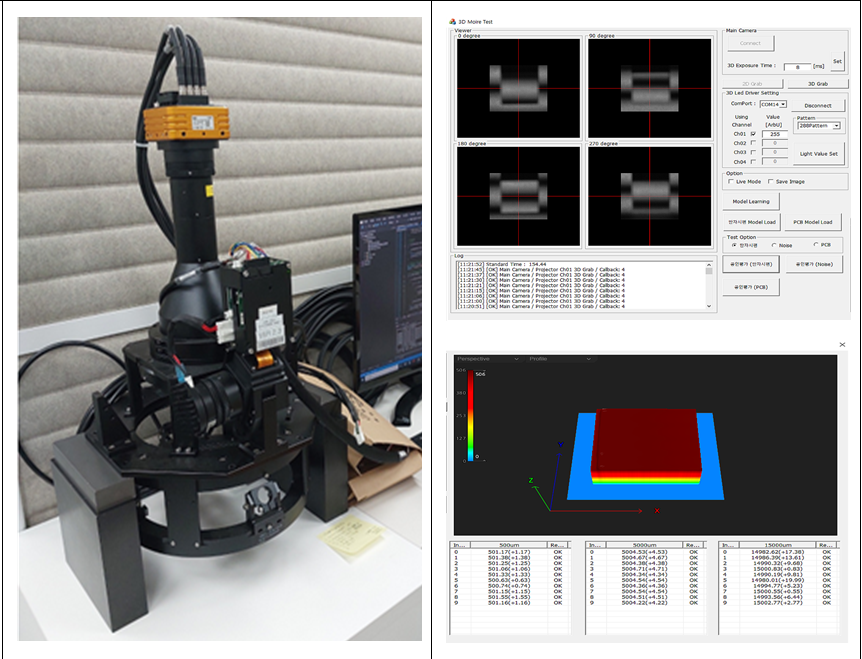Select the PCB test option
Image resolution: width=862 pixels, height=659 pixels.
point(815,244)
